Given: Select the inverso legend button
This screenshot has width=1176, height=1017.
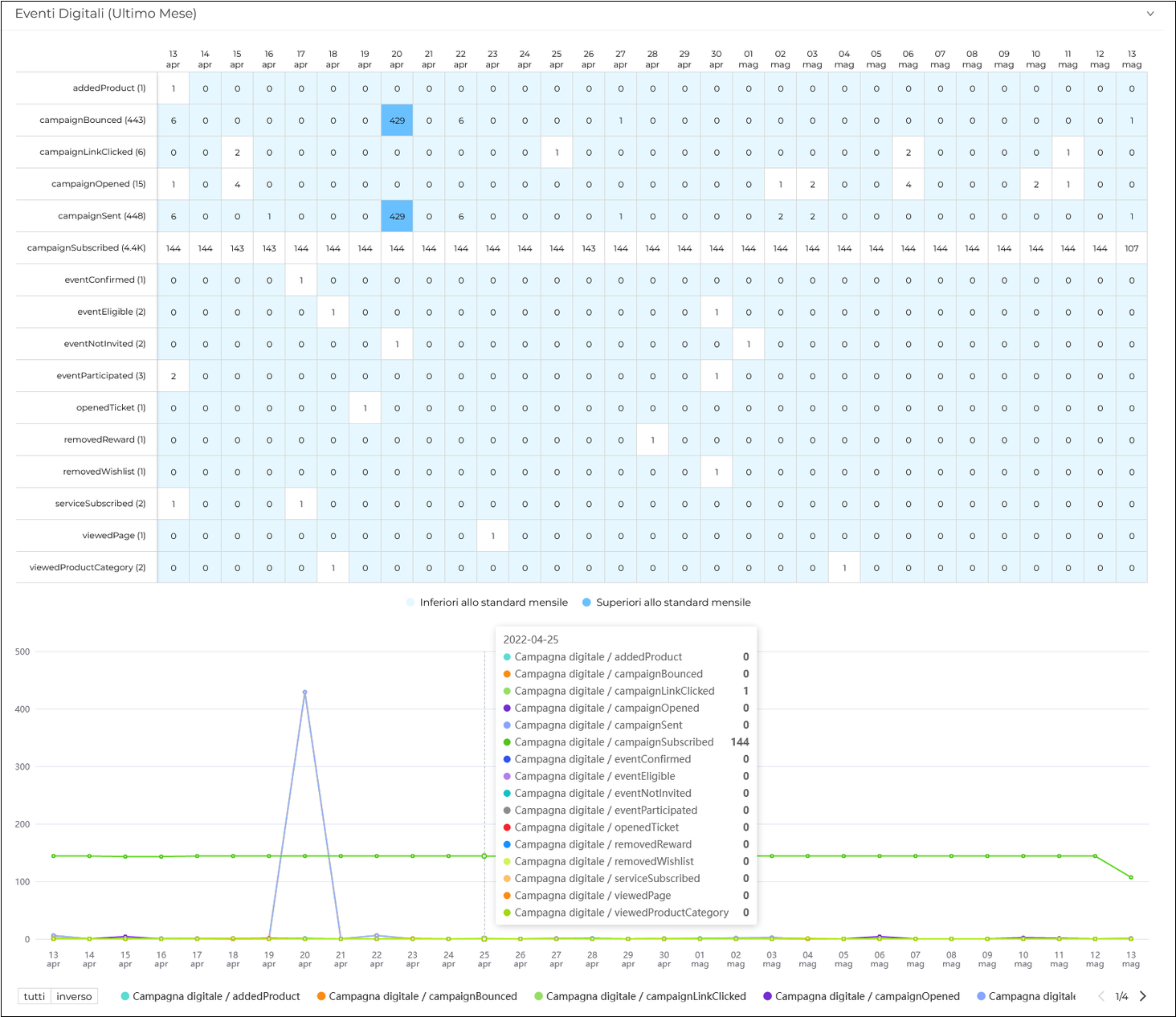Looking at the screenshot, I should point(74,996).
